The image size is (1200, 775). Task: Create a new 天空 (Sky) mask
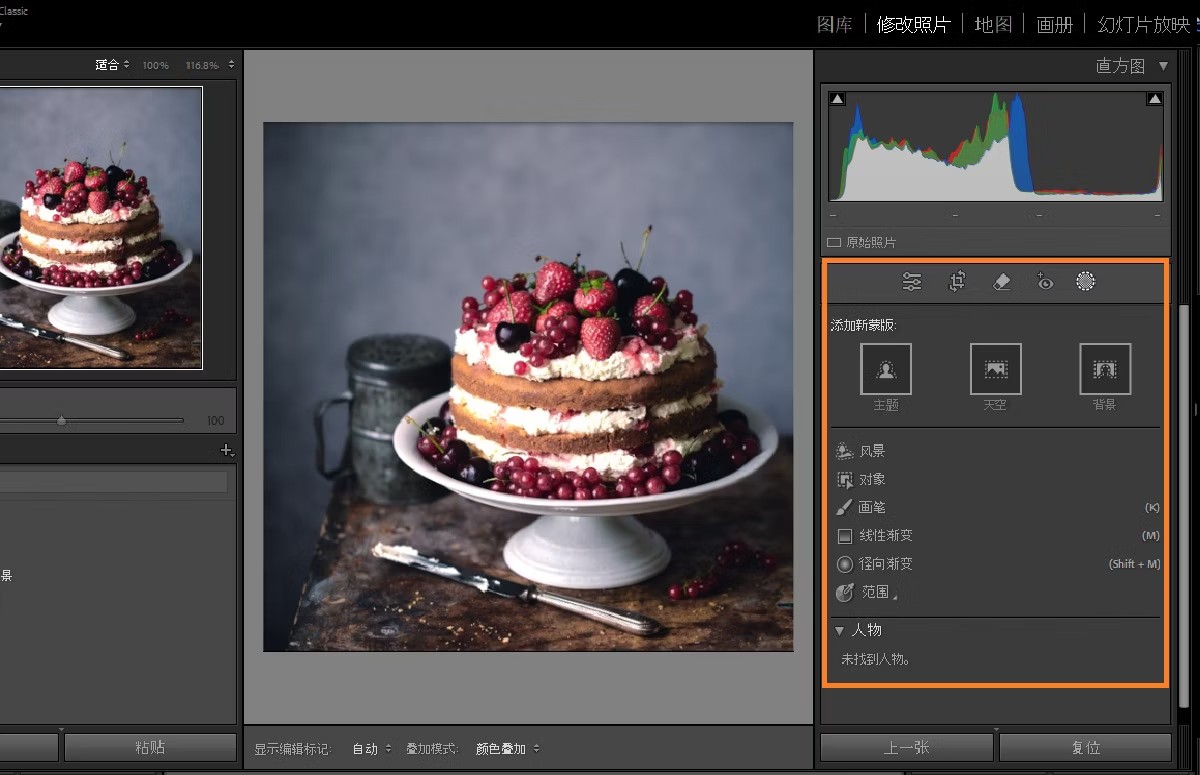995,369
